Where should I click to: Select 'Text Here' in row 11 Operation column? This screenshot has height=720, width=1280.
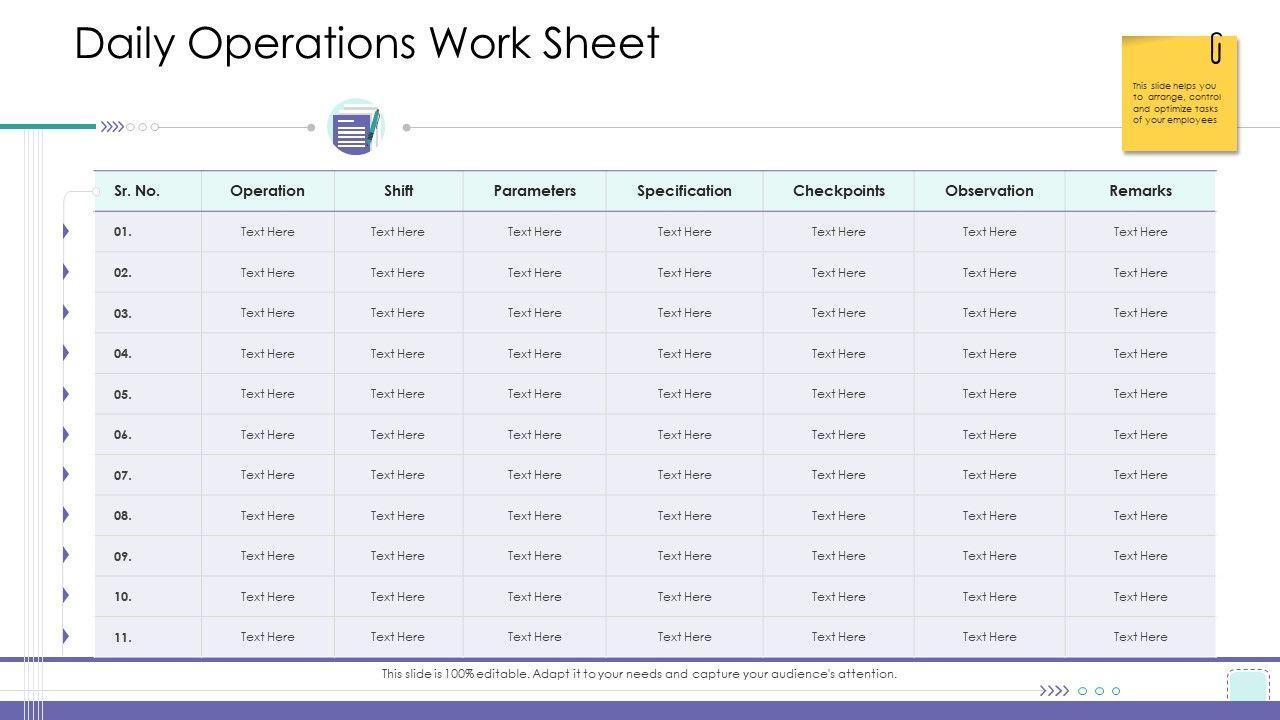tap(267, 637)
